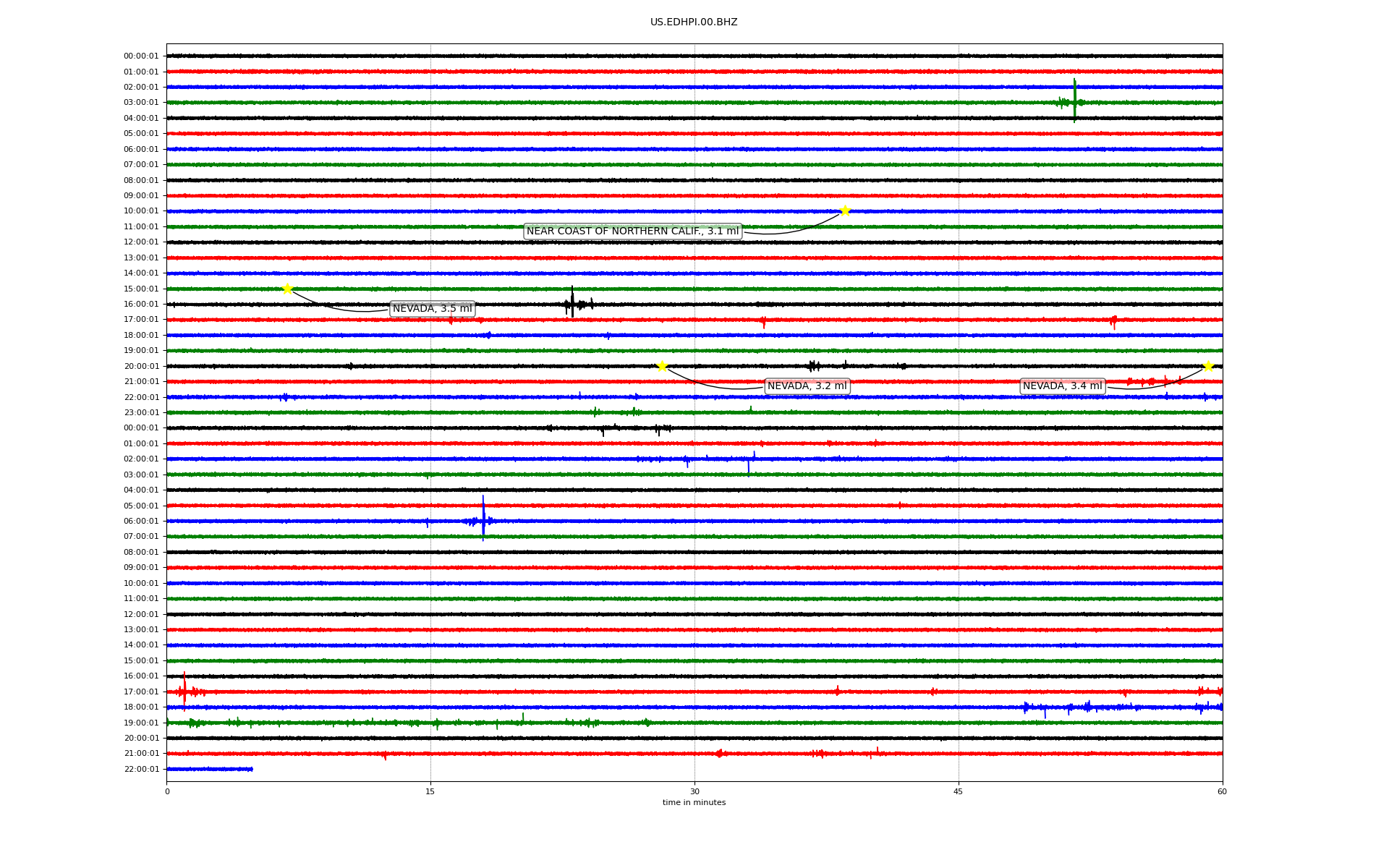Click the red spike at start of 17:00:01 trace

pos(184,690)
